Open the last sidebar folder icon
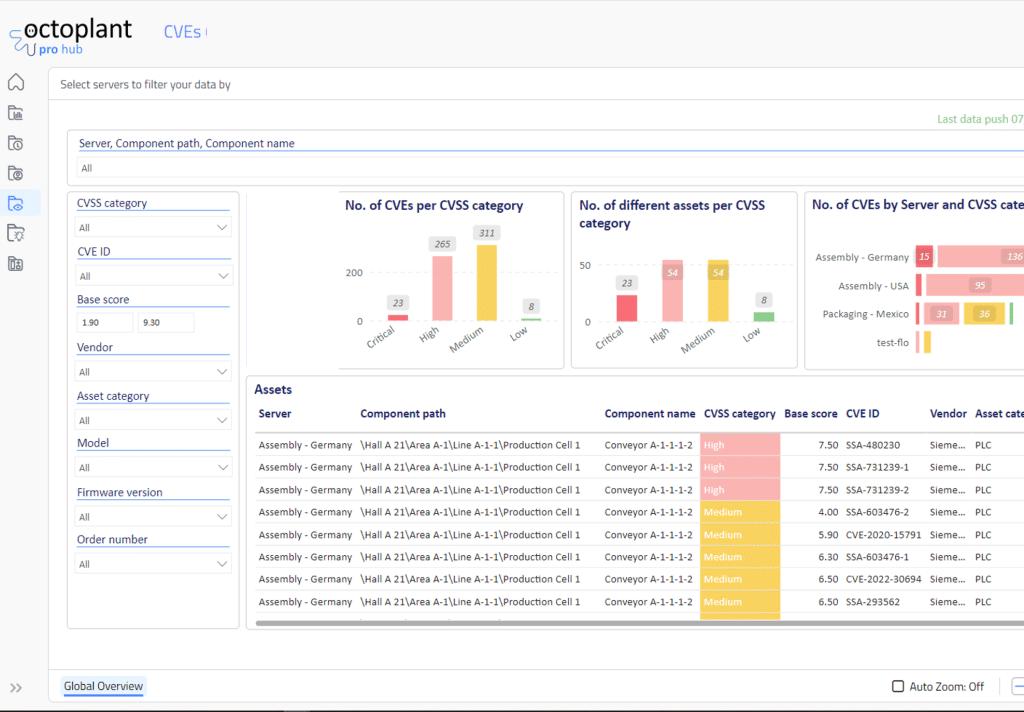The width and height of the screenshot is (1024, 712). point(16,264)
